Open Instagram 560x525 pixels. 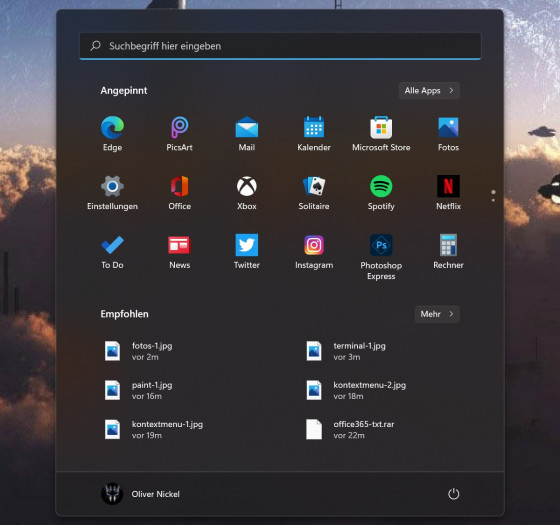coord(314,251)
